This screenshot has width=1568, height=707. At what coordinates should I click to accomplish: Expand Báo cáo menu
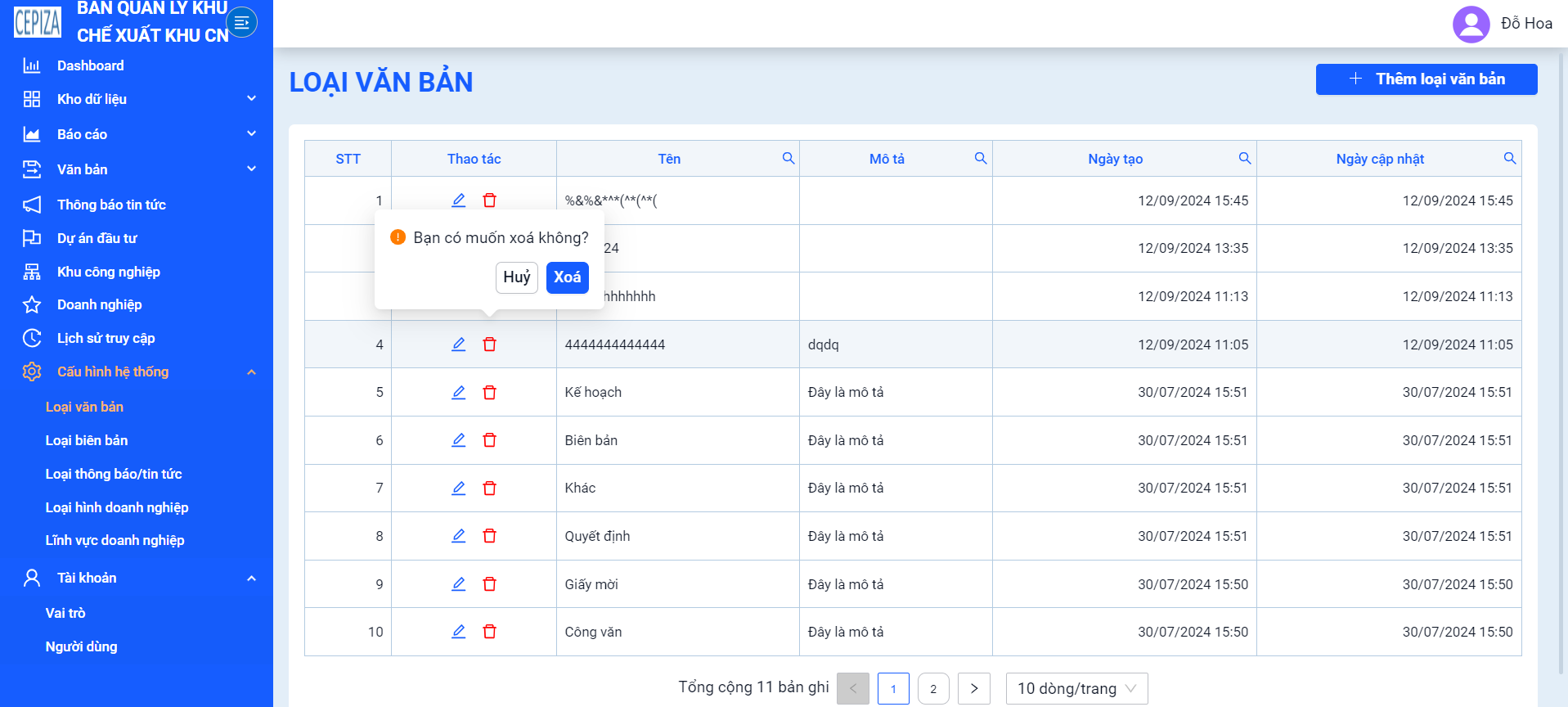point(137,134)
